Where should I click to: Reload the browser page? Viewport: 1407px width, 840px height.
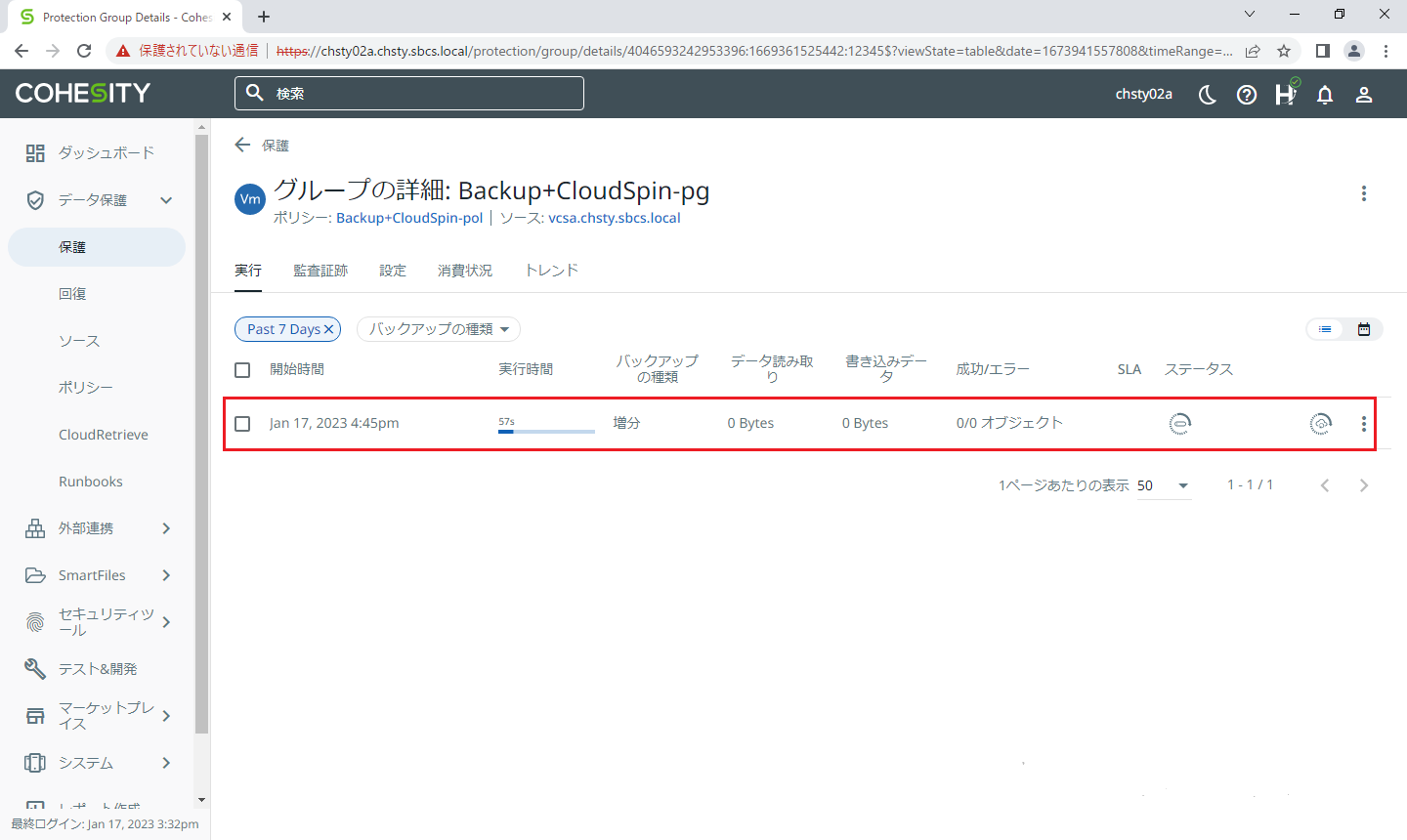(x=84, y=51)
